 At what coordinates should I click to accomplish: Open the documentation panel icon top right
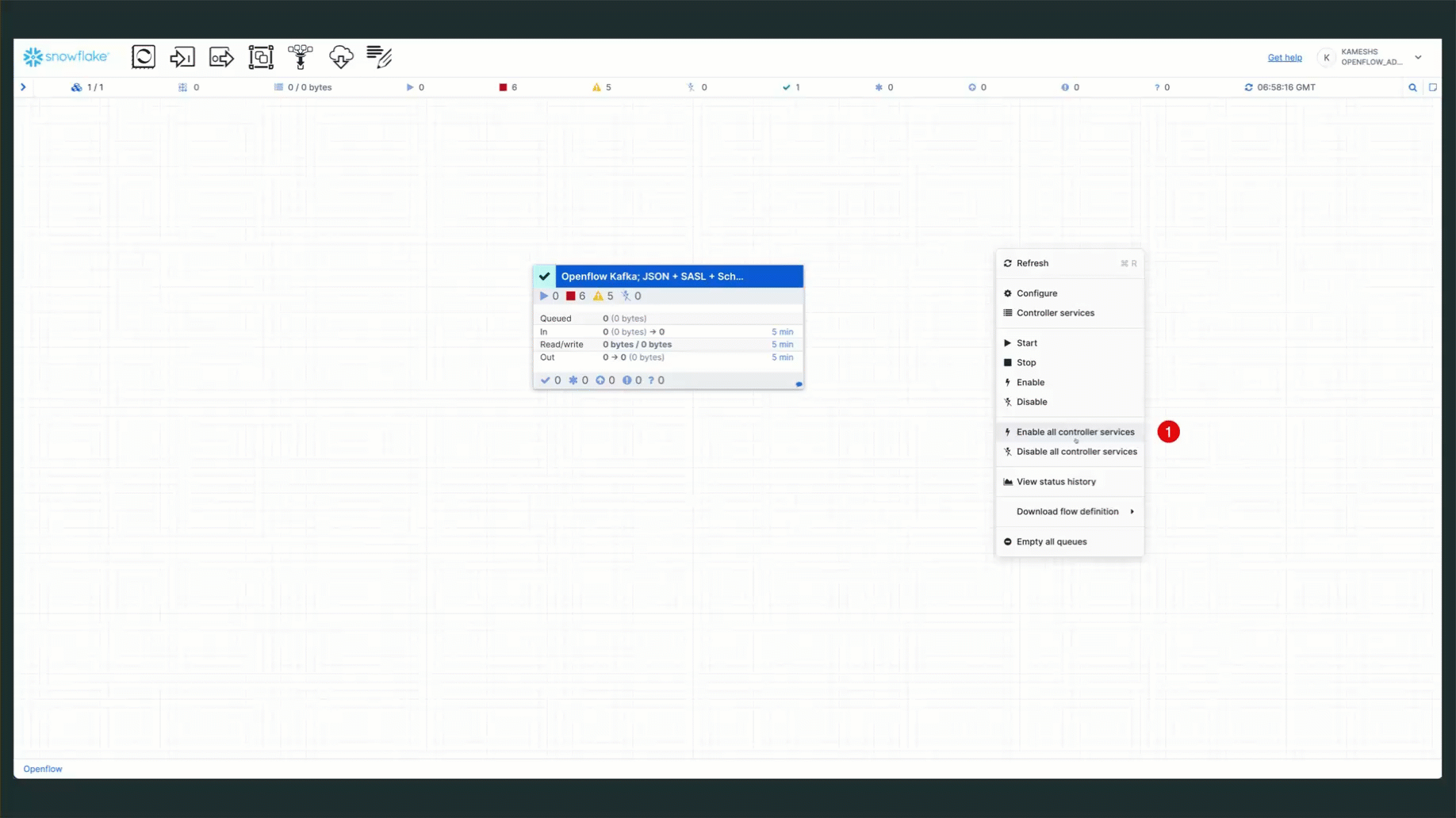click(x=1433, y=87)
